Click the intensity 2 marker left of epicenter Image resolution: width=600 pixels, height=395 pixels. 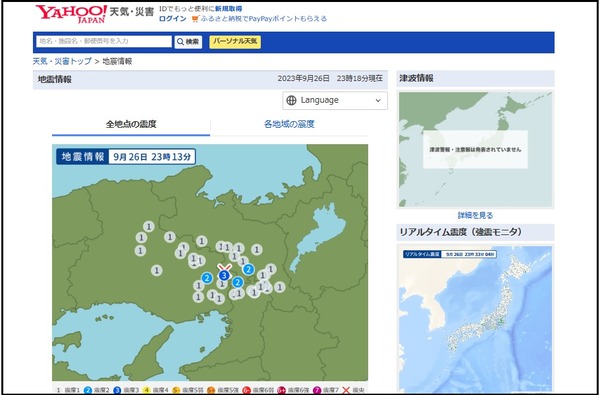(x=207, y=278)
